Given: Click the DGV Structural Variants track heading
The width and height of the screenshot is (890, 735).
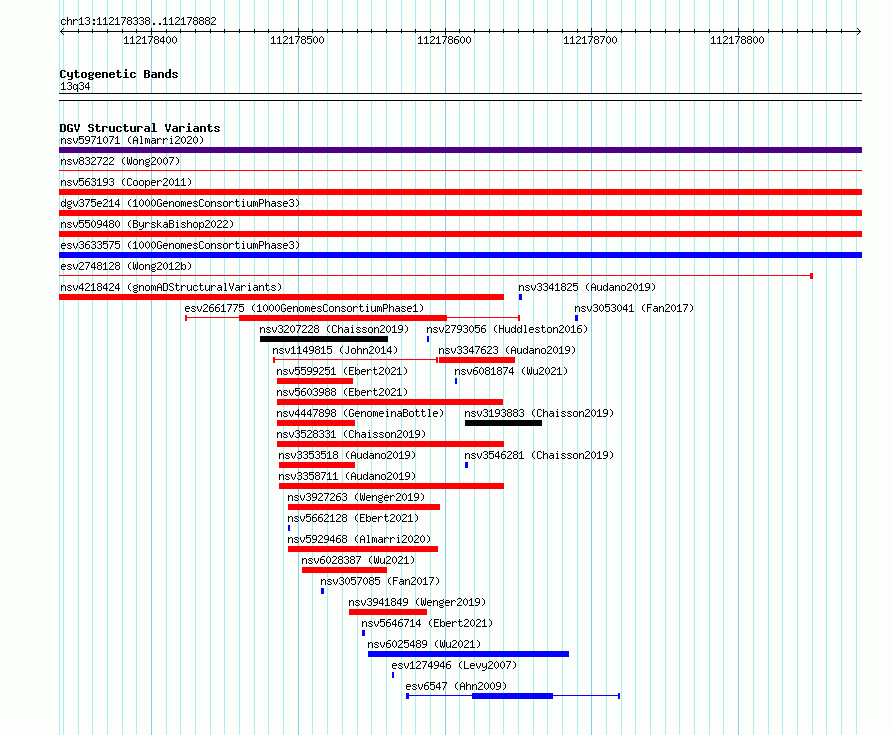Looking at the screenshot, I should [140, 128].
